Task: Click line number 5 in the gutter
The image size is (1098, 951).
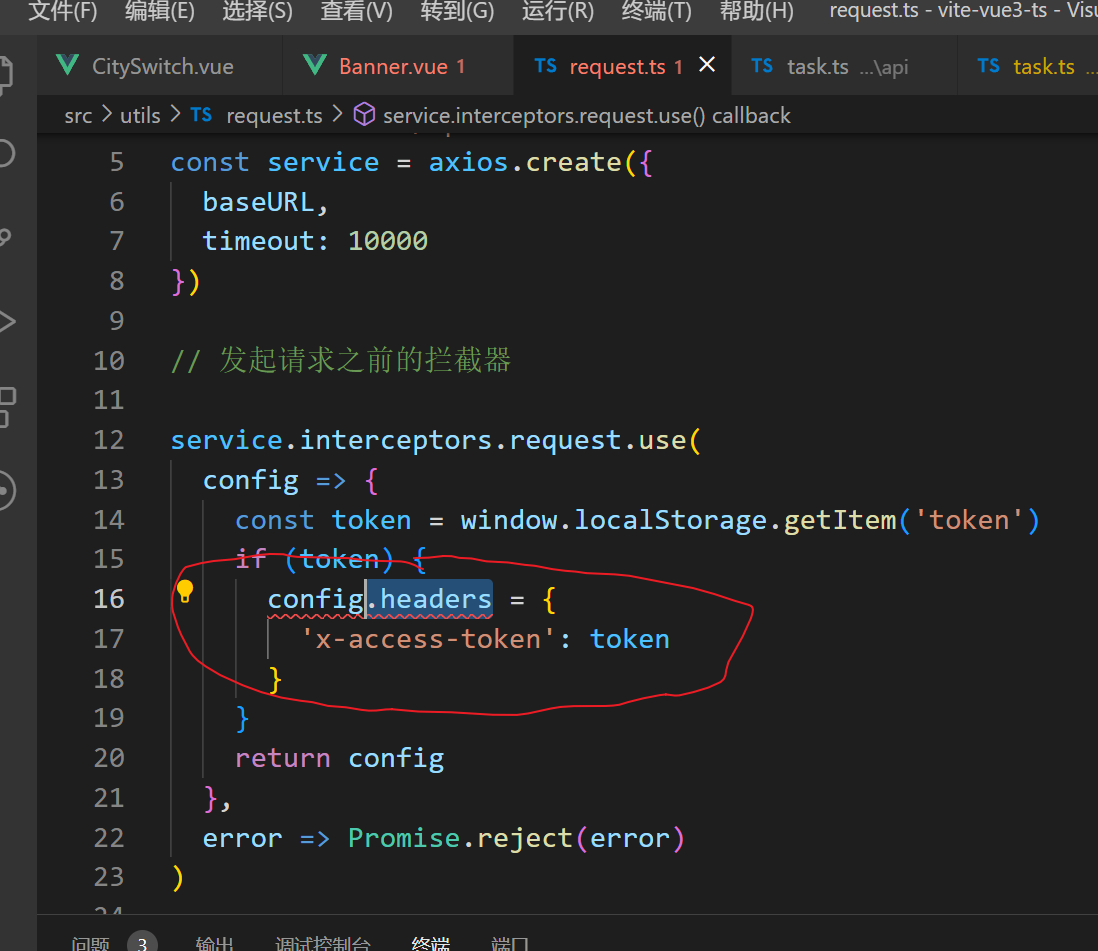Action: pos(116,162)
